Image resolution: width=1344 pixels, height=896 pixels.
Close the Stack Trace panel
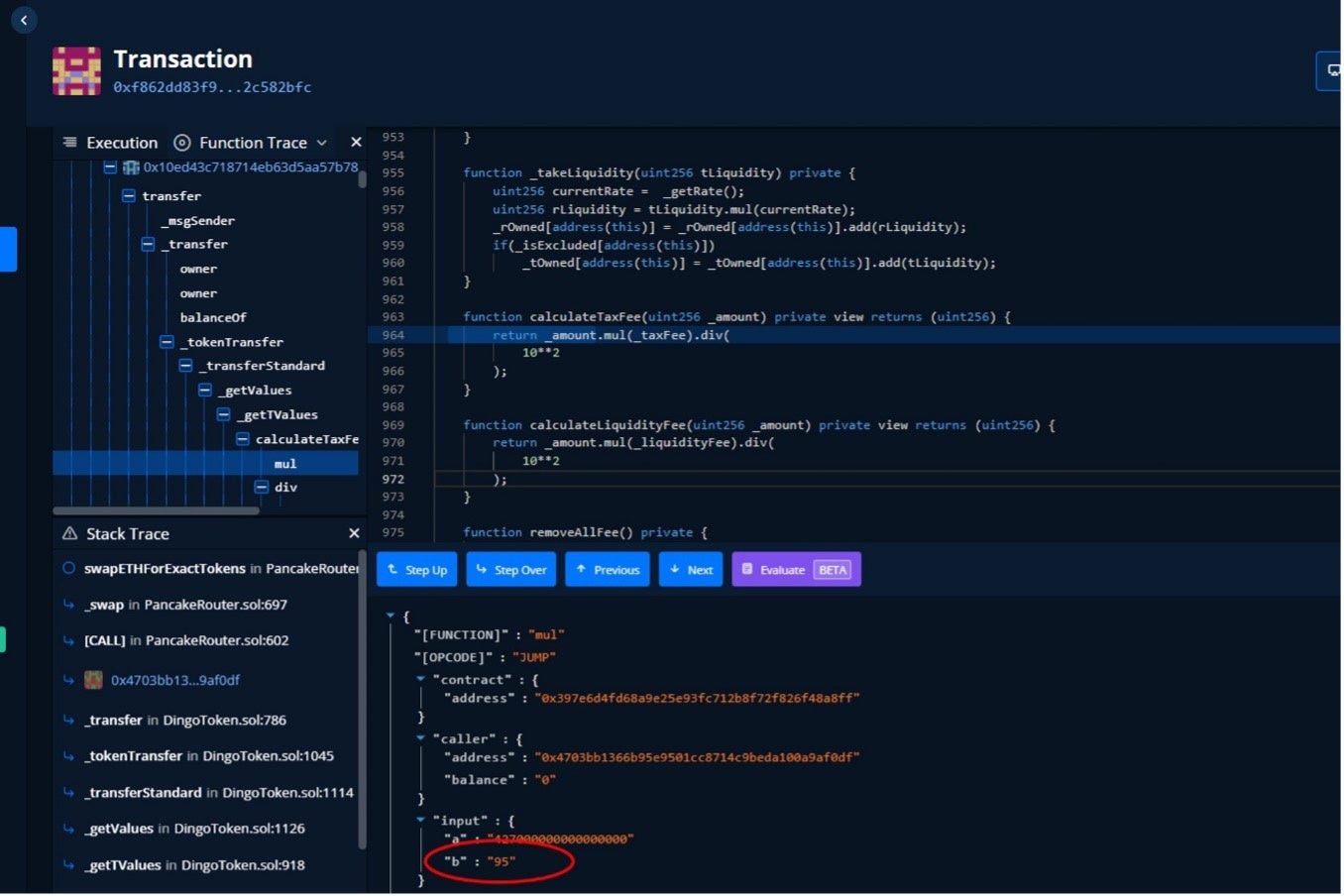point(354,534)
